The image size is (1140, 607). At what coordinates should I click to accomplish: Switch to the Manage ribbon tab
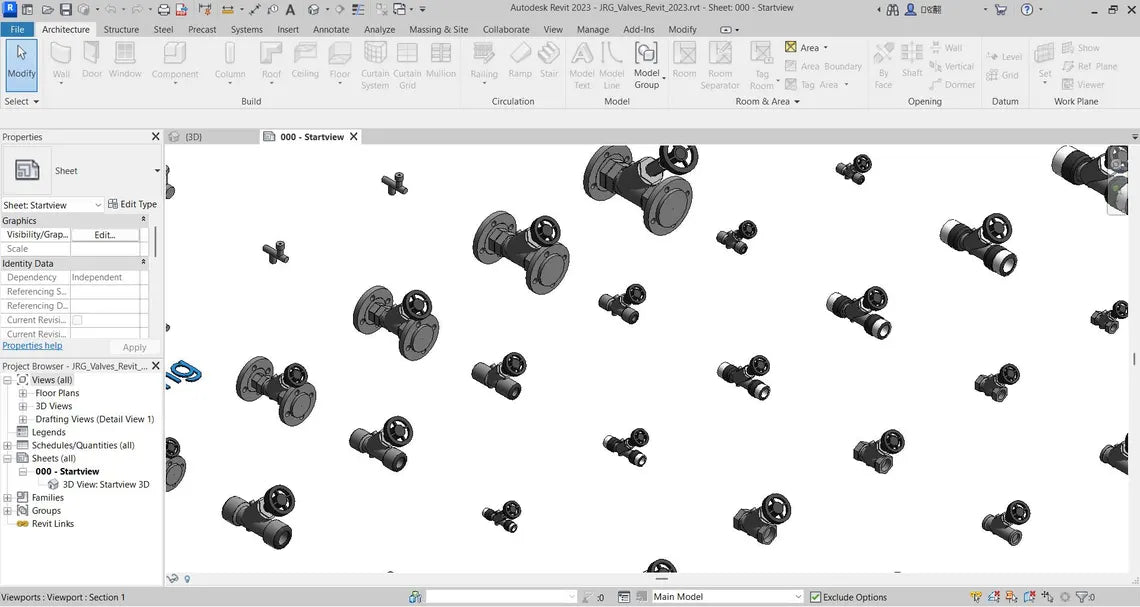pyautogui.click(x=593, y=29)
